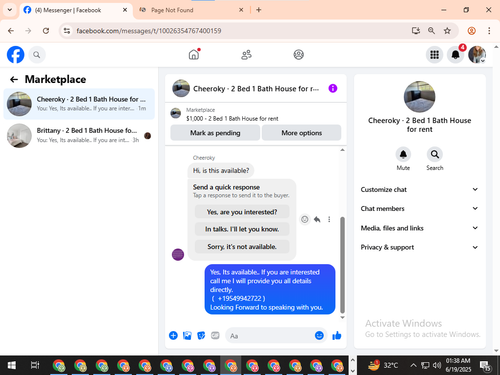Search within the conversation magnifier icon
500x375 pixels.
click(435, 154)
